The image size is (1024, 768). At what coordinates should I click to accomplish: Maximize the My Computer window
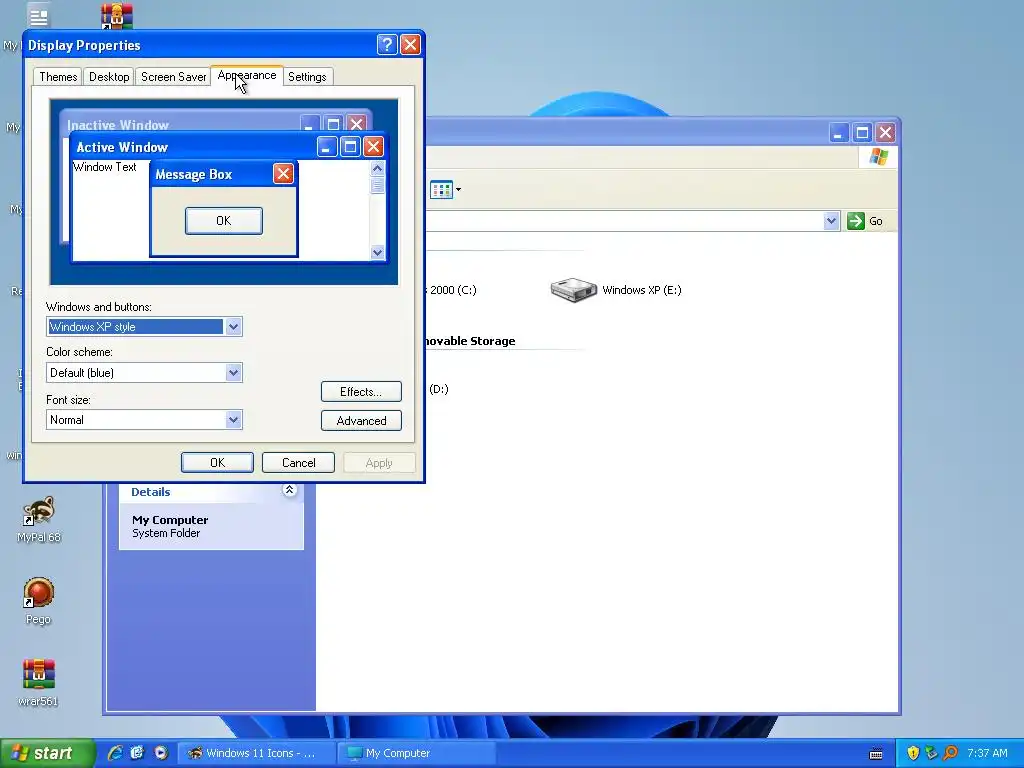pos(862,133)
